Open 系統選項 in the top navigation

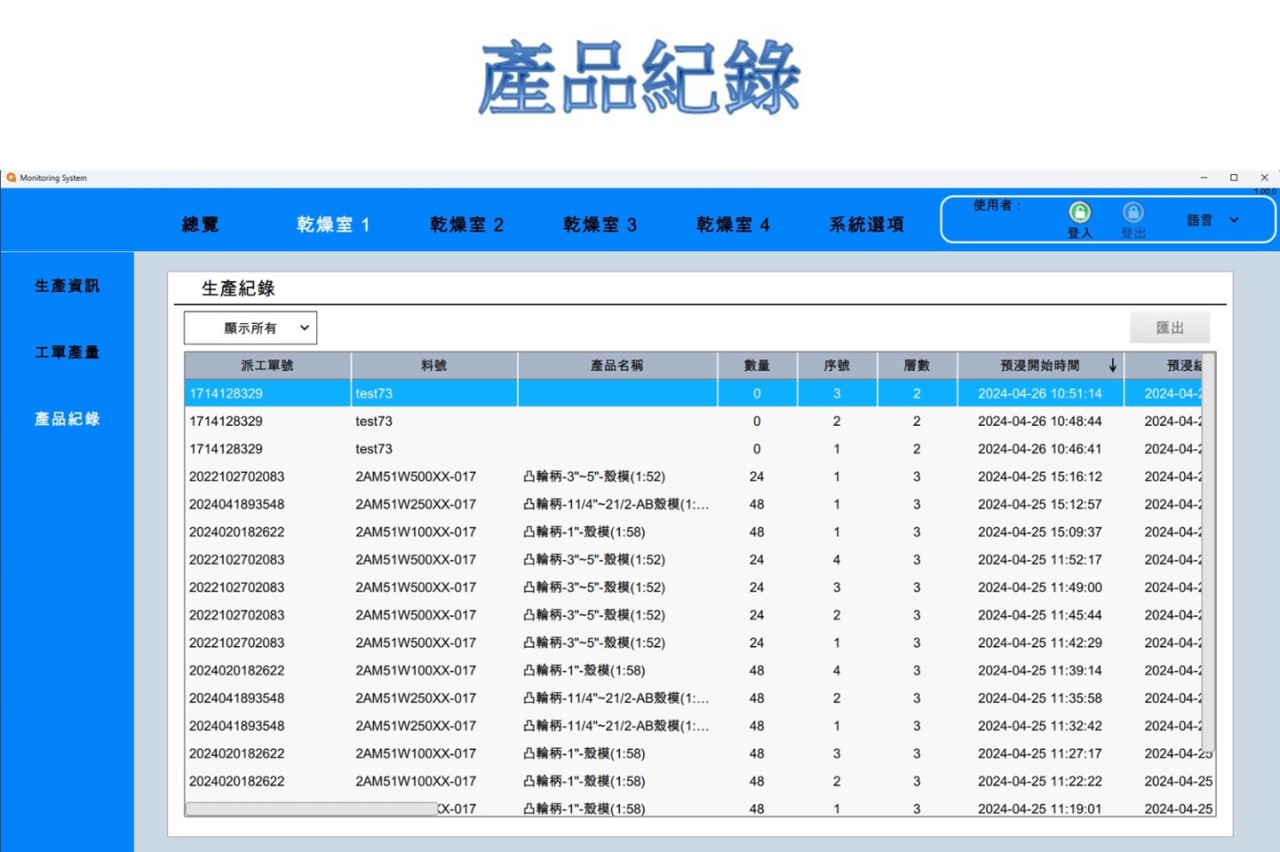click(866, 225)
